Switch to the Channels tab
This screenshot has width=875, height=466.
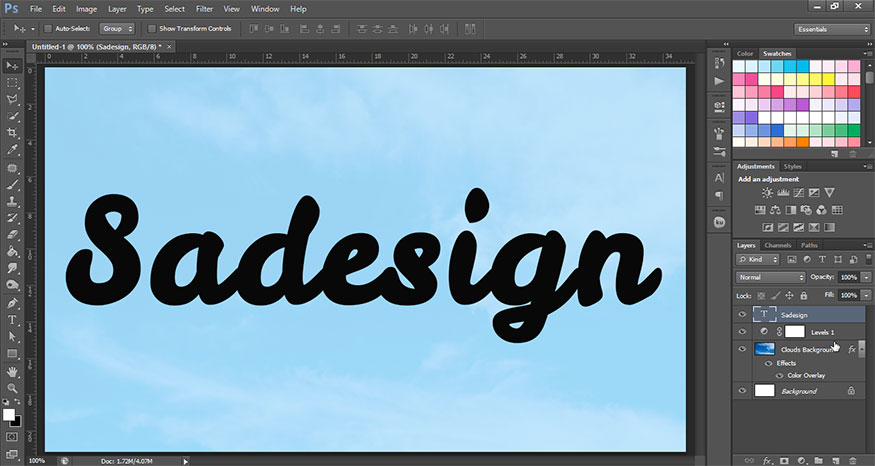tap(778, 245)
